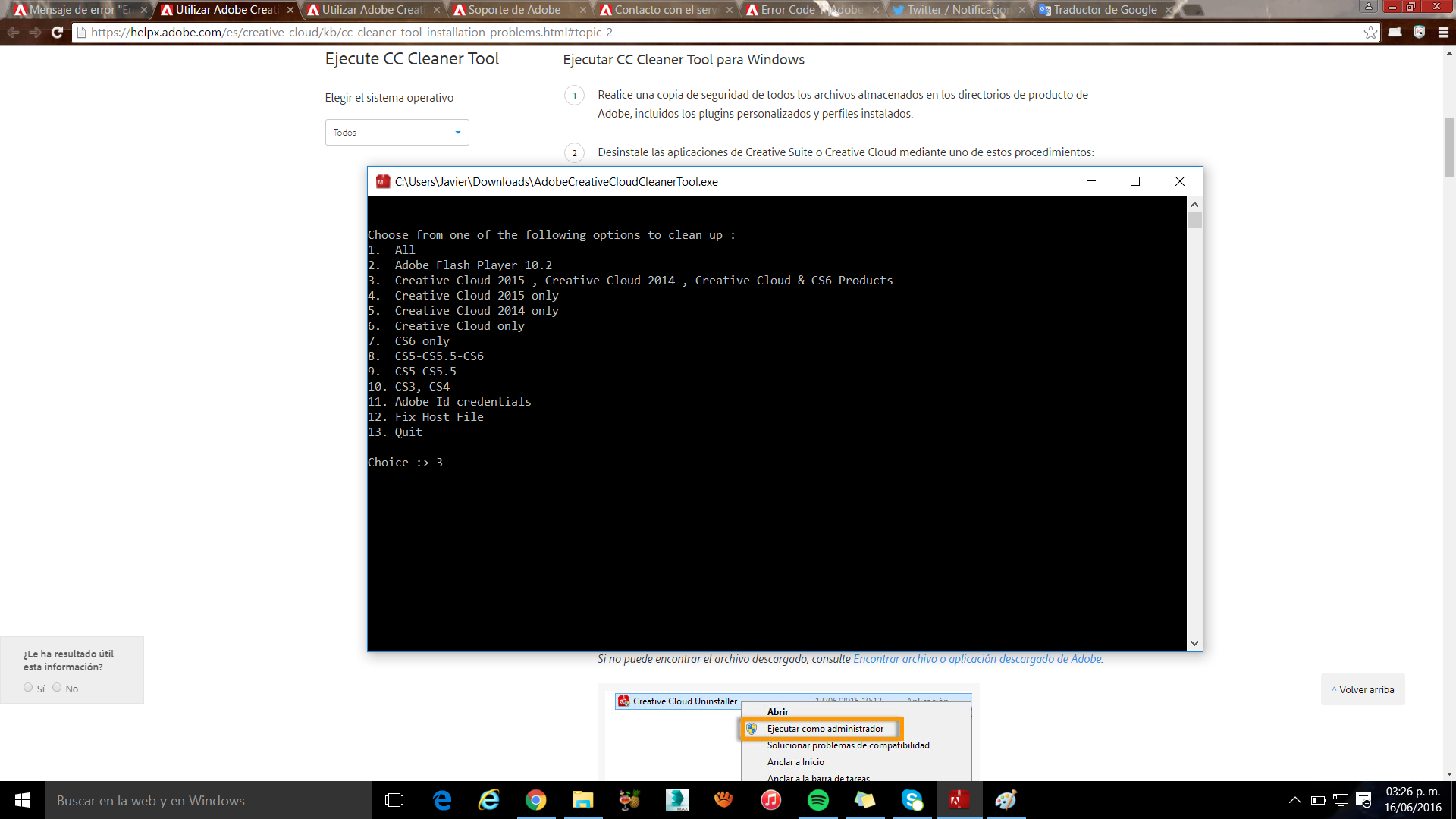Click the console 'Choice :> 3' prompt line
1456x819 pixels.
(x=405, y=462)
